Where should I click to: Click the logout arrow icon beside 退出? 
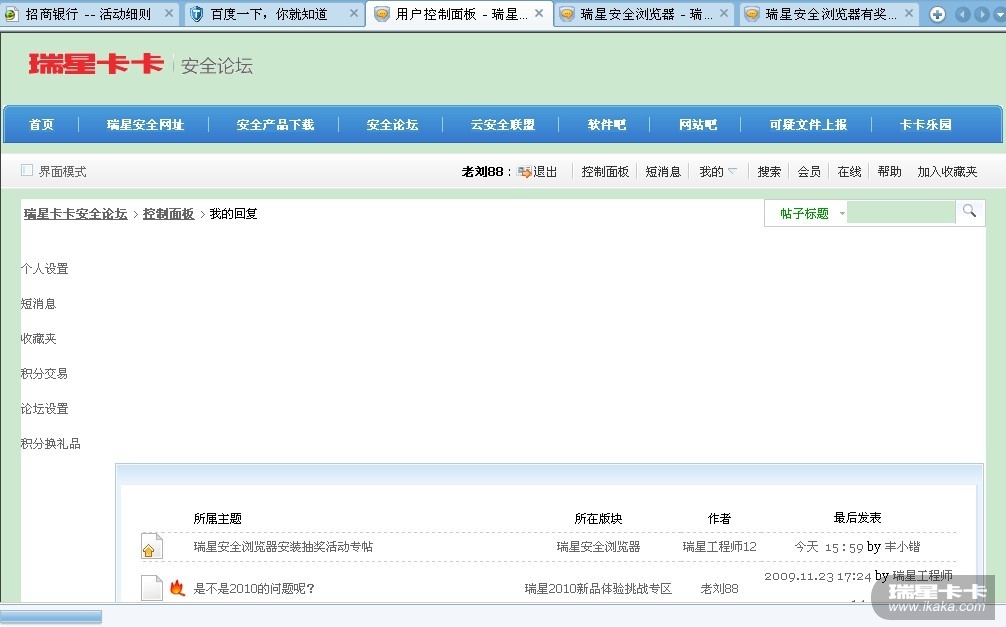point(524,171)
